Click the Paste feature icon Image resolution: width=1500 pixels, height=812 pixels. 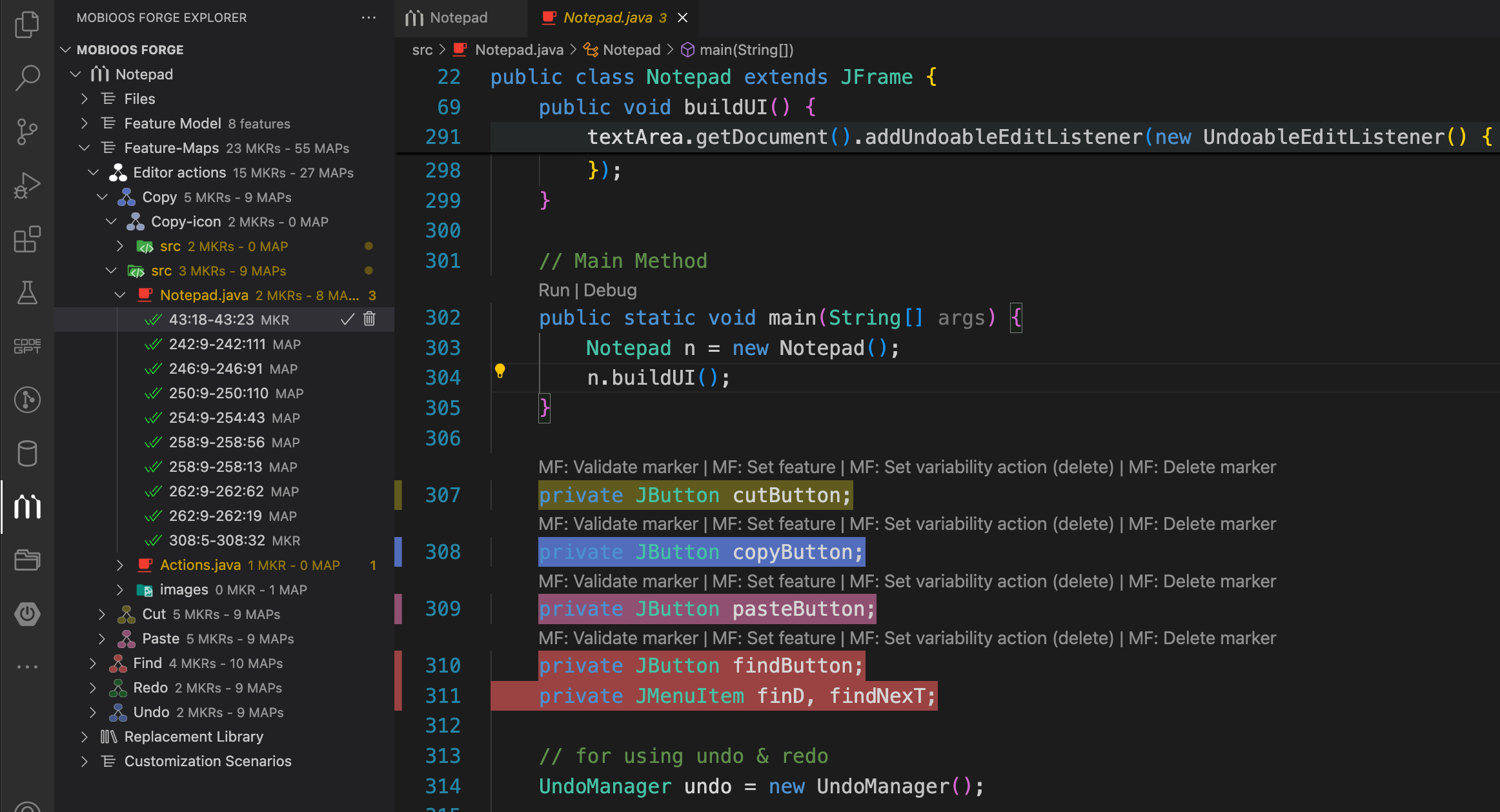point(127,638)
